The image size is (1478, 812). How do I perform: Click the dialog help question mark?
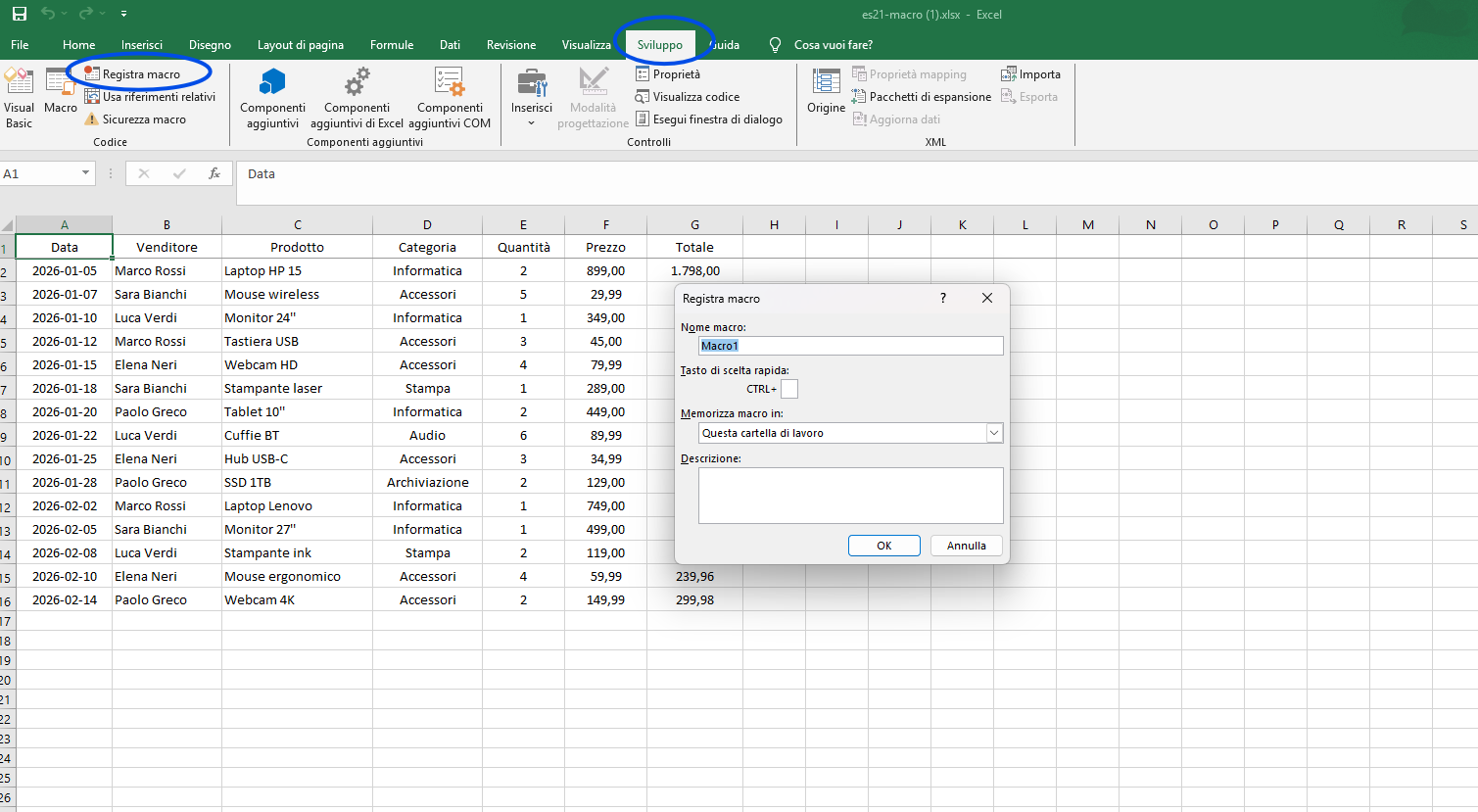tap(943, 298)
